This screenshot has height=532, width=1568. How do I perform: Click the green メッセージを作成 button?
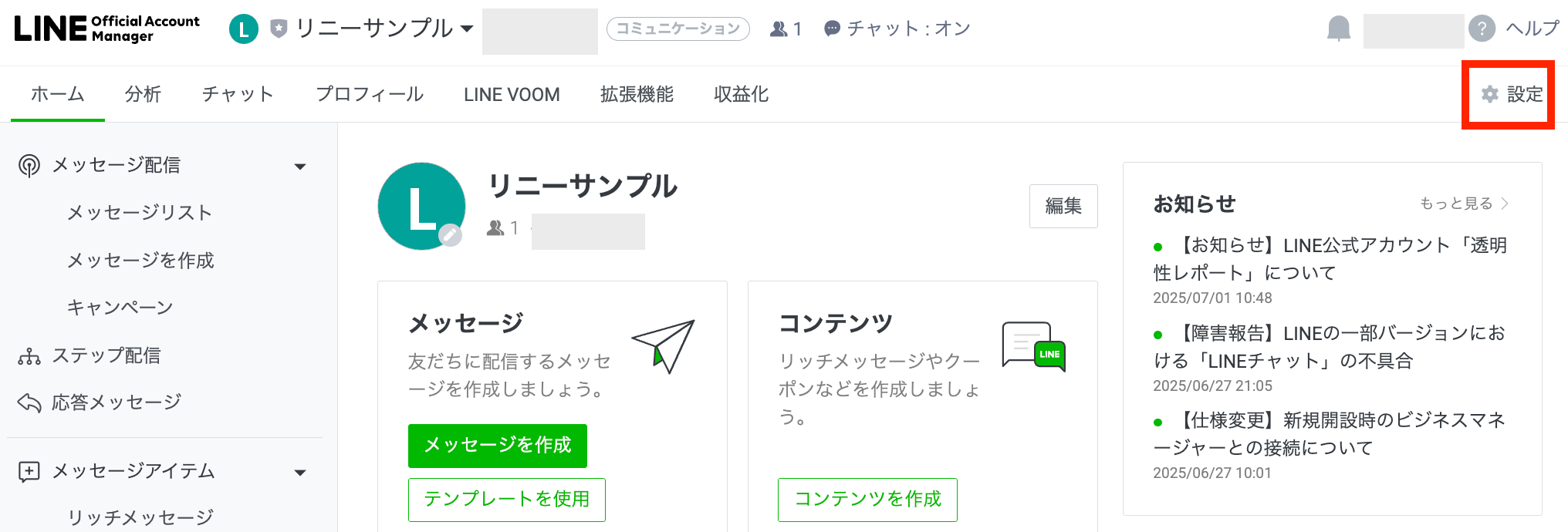point(498,446)
